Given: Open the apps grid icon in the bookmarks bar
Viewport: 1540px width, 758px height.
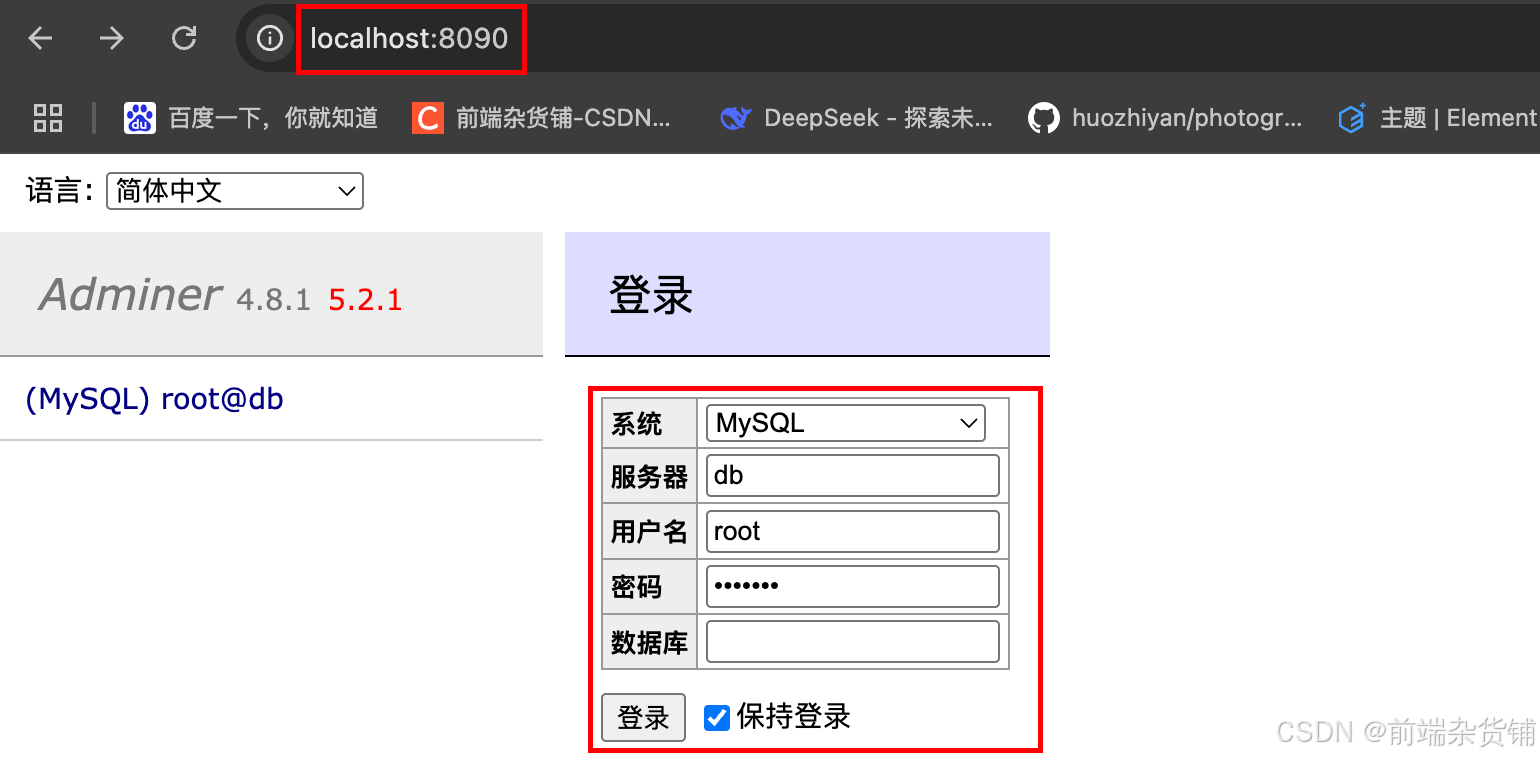Looking at the screenshot, I should [48, 118].
